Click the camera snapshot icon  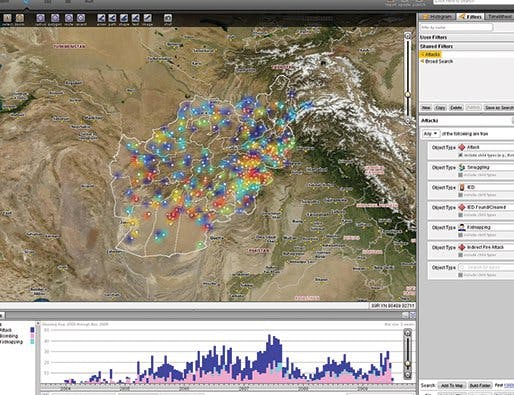[168, 18]
